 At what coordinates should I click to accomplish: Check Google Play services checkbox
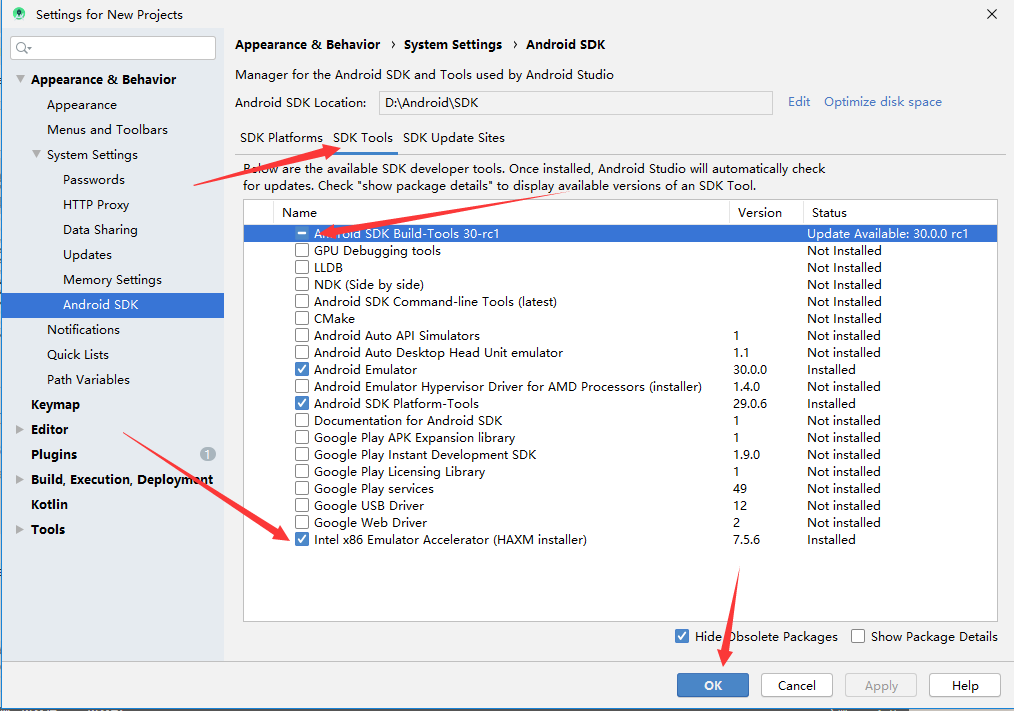point(302,488)
